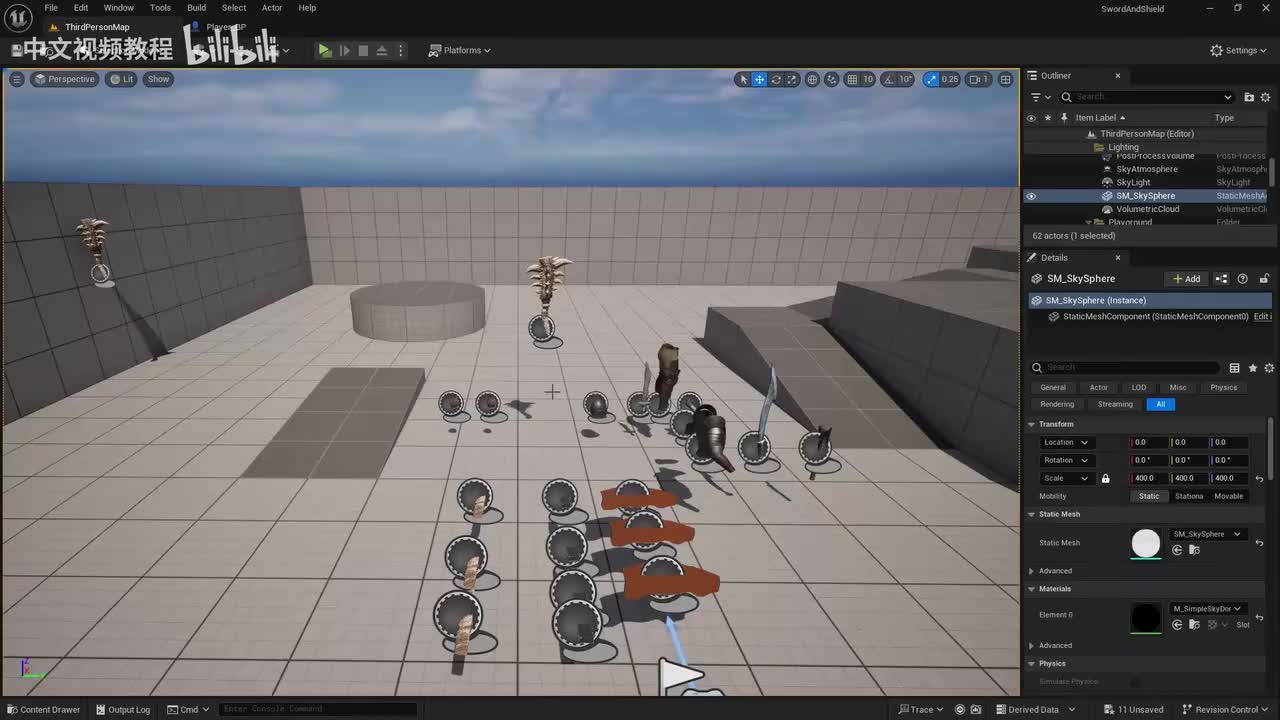Toggle scale snapping in the viewport
This screenshot has width=1280, height=720.
click(x=932, y=79)
